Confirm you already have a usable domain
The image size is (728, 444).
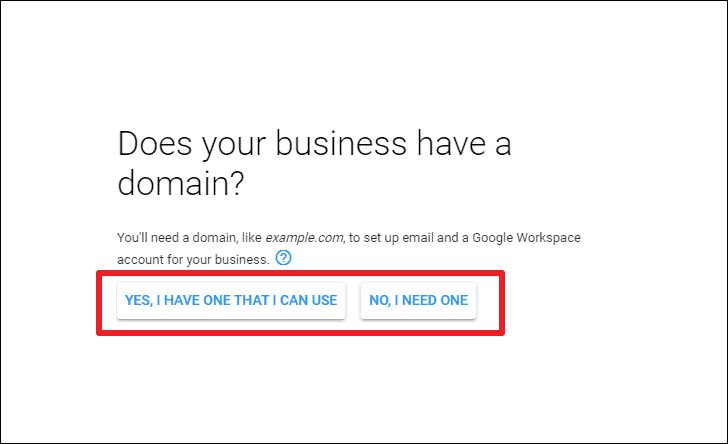(x=231, y=300)
